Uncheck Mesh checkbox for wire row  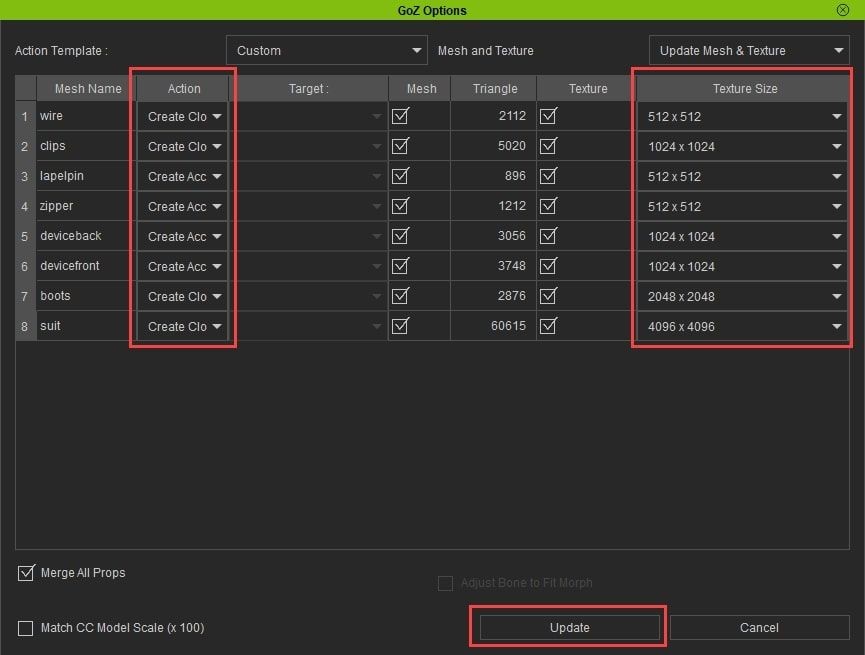click(x=401, y=117)
